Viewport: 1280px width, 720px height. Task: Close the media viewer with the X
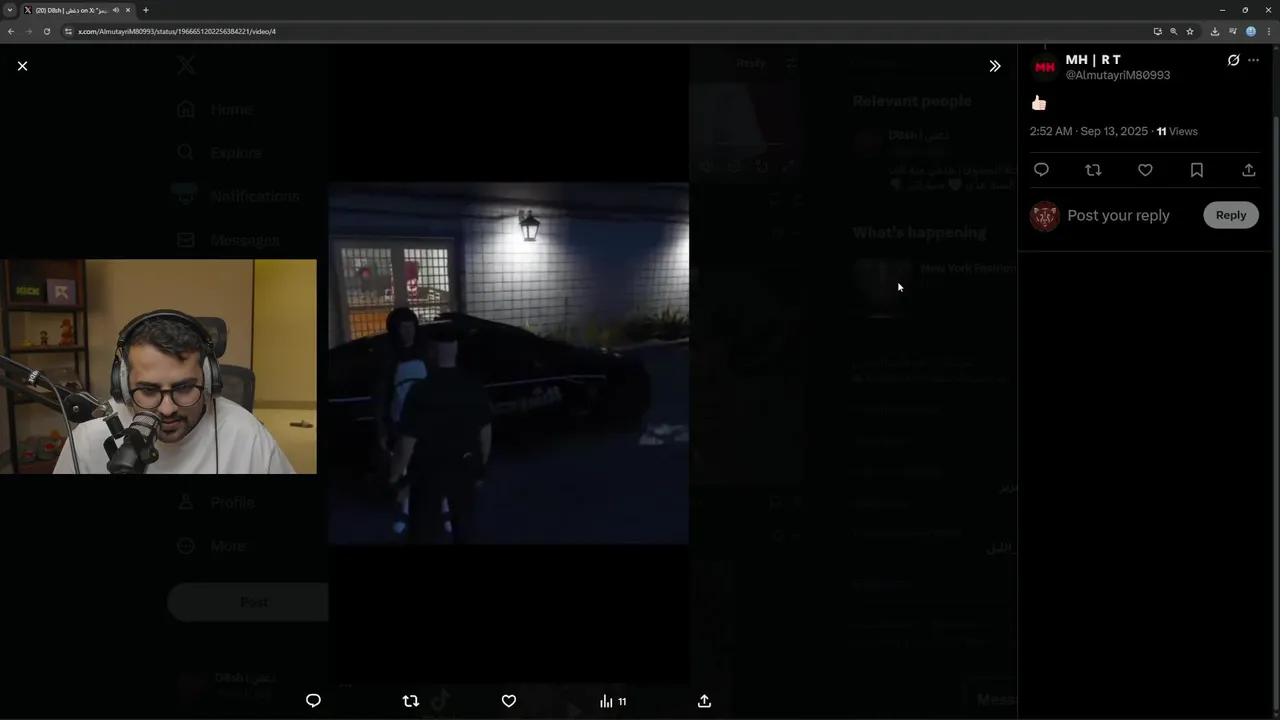click(x=22, y=66)
